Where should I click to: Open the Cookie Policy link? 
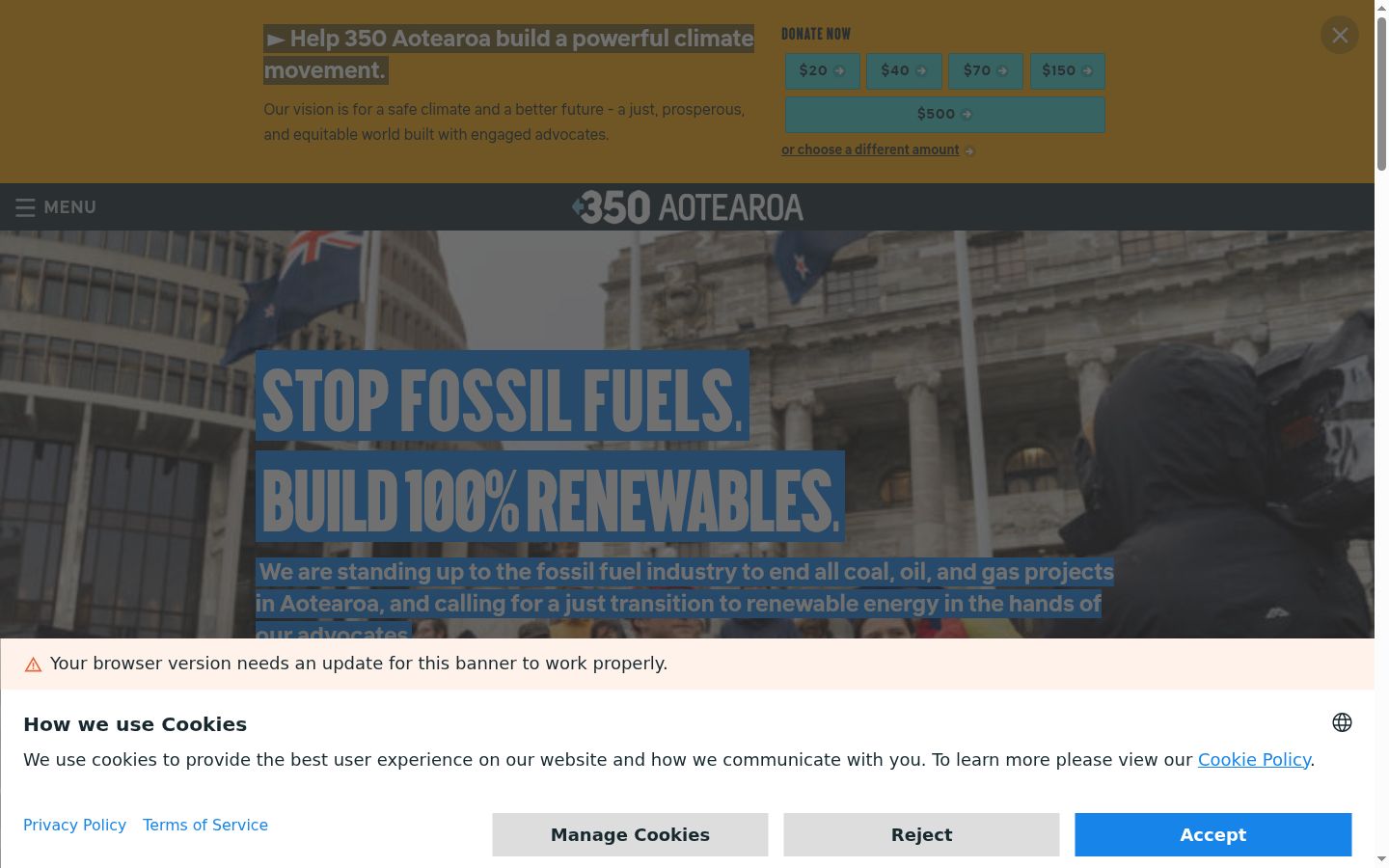1254,760
